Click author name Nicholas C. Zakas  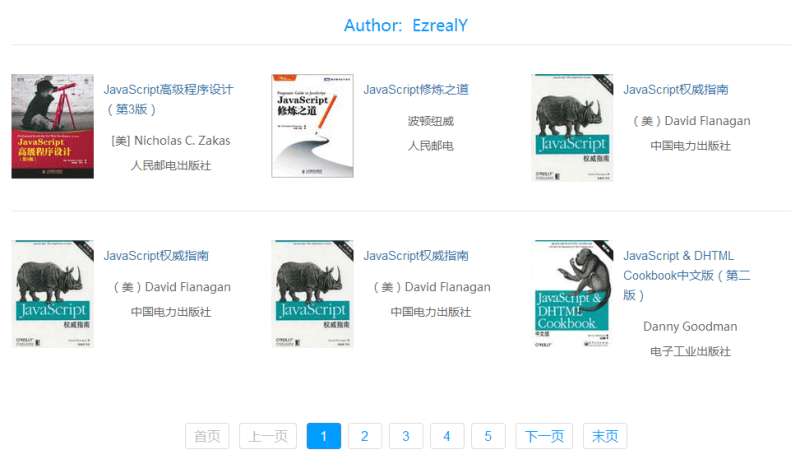170,141
